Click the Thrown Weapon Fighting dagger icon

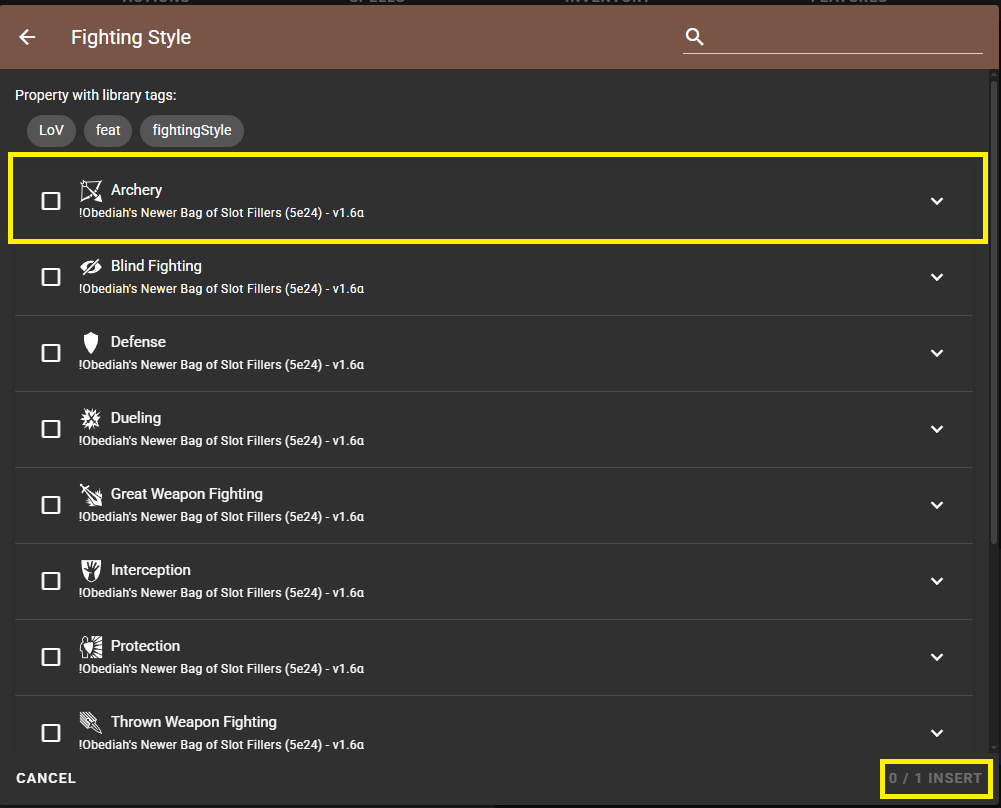pos(91,722)
